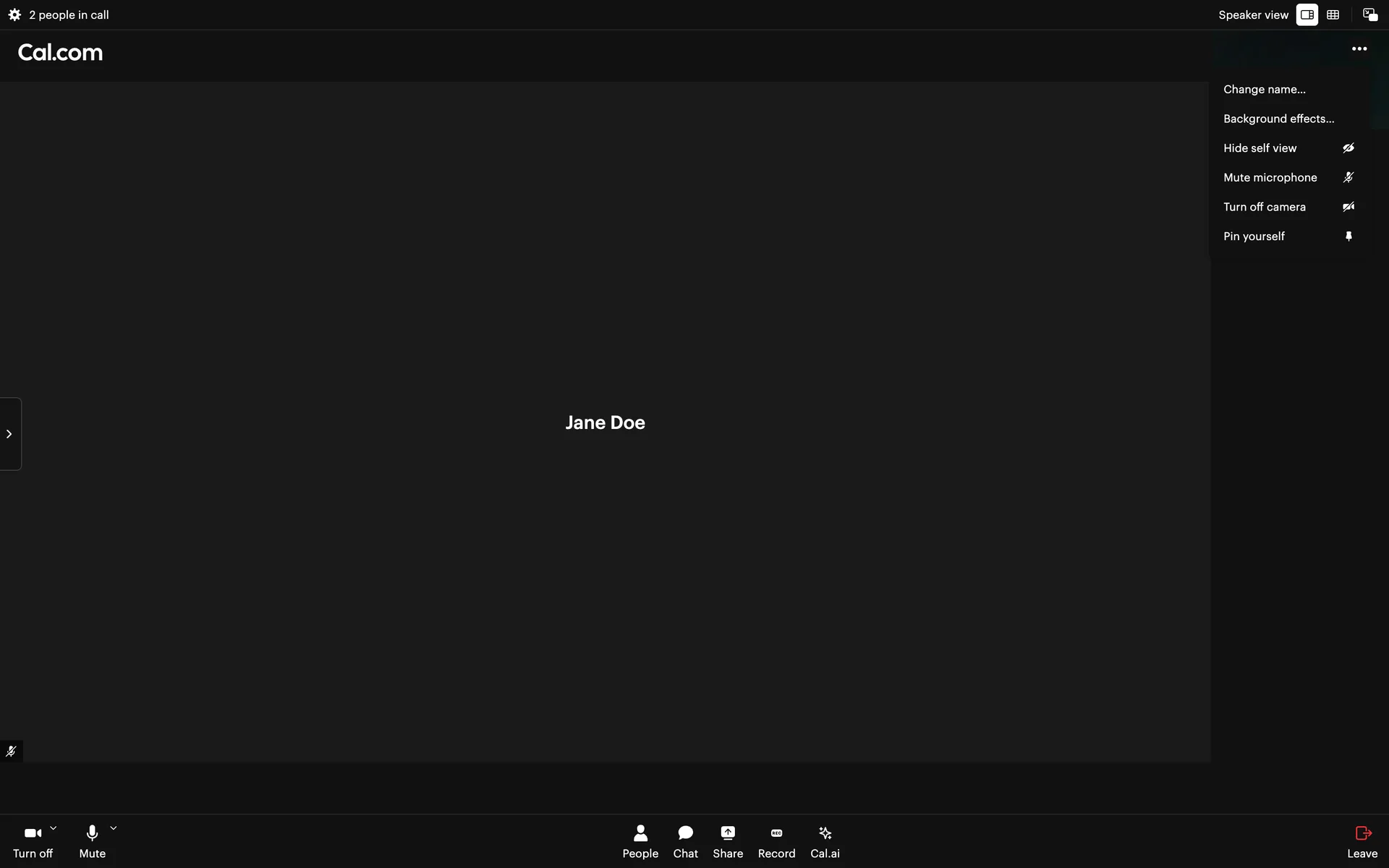1389x868 pixels.
Task: Open the settings gear icon
Action: (x=14, y=14)
